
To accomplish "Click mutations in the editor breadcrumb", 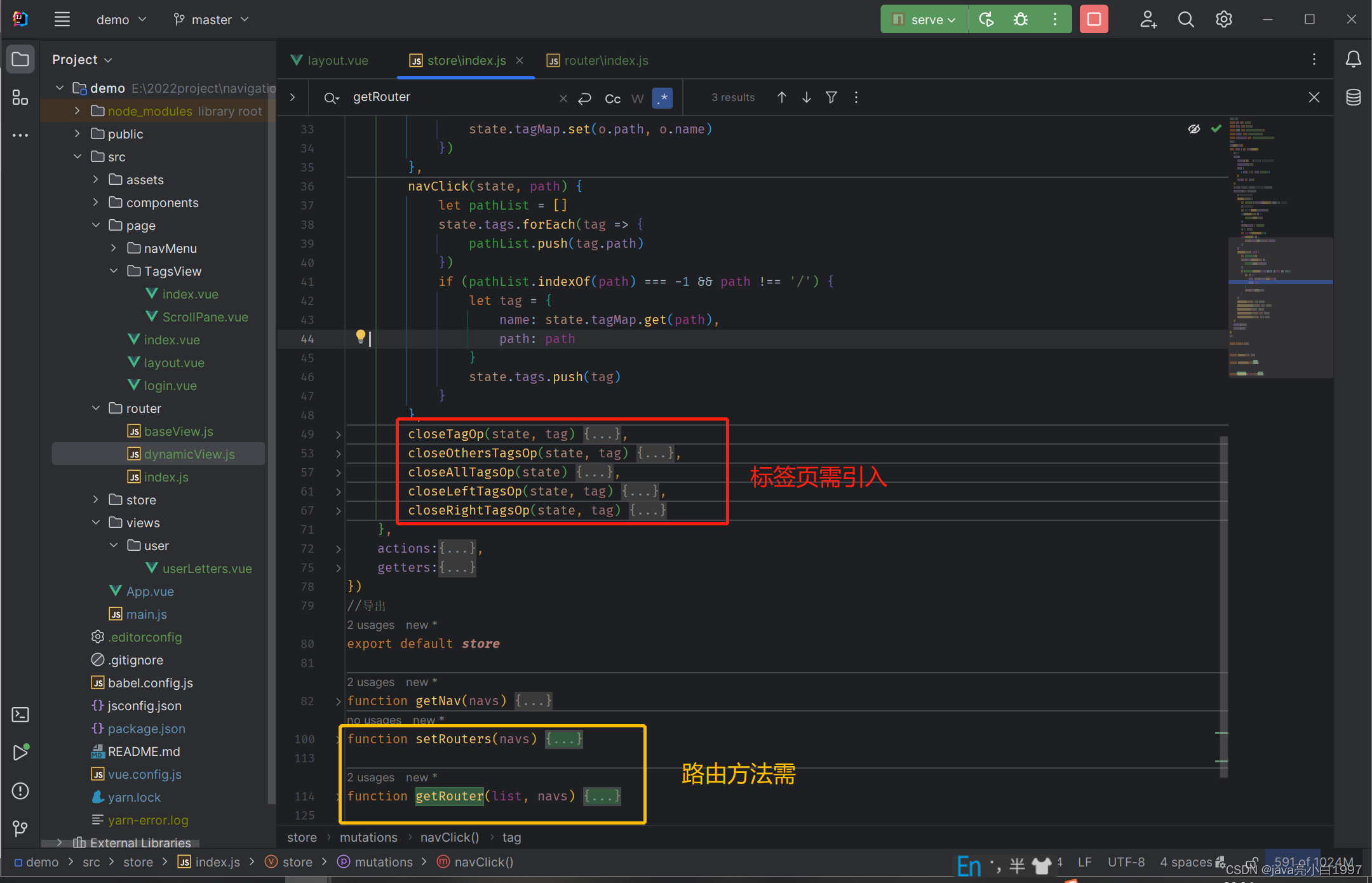I will 368,837.
